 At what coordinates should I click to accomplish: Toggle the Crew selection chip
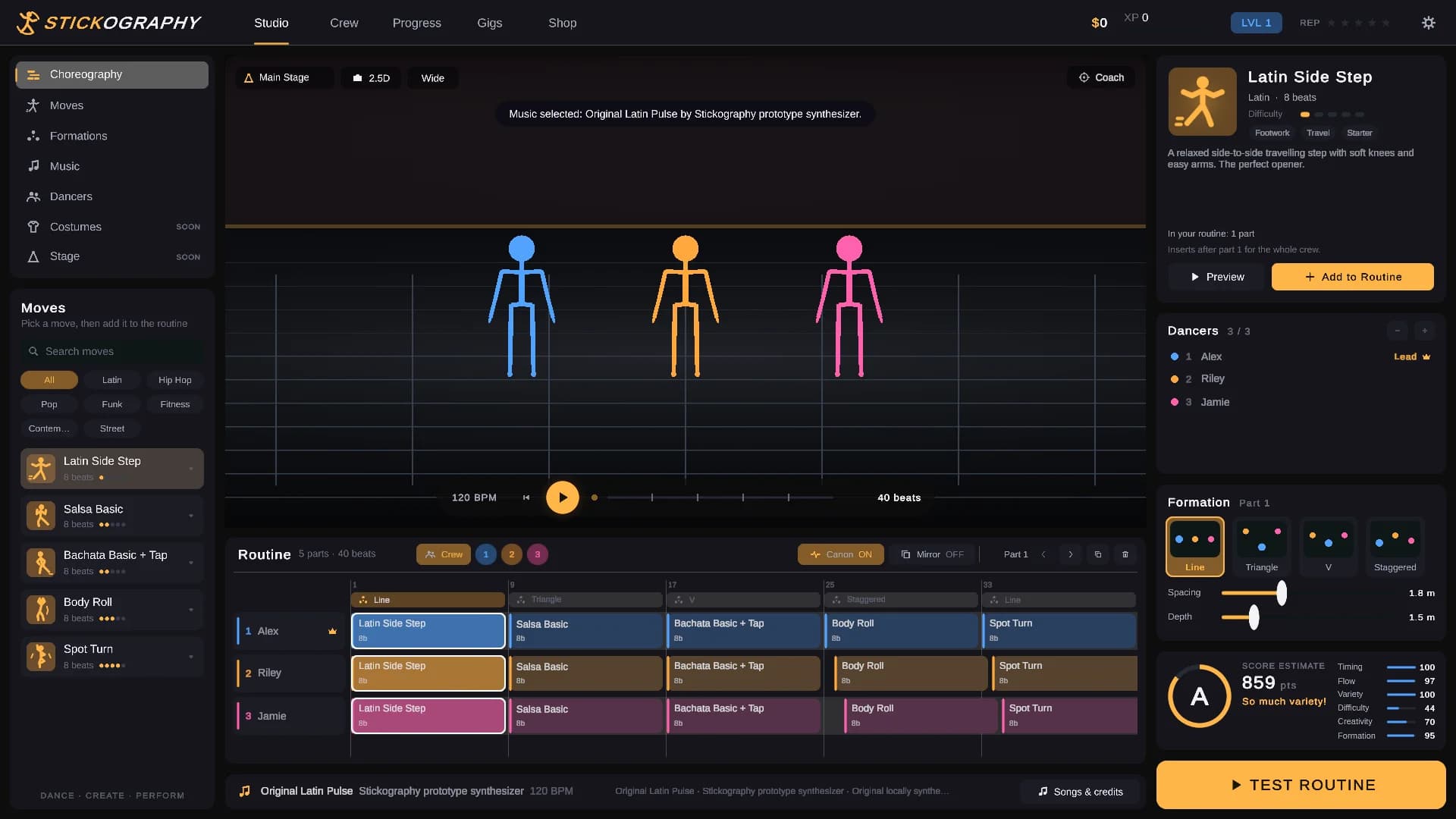444,554
